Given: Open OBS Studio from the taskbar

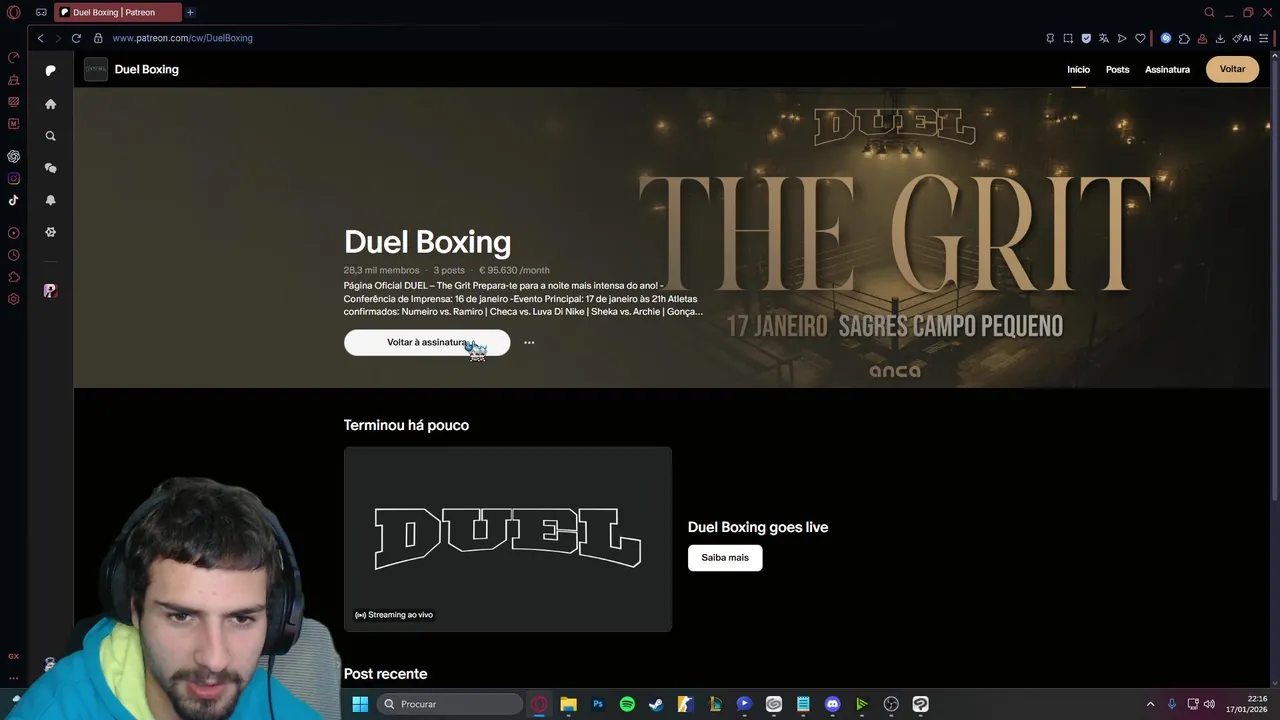Looking at the screenshot, I should pos(891,704).
